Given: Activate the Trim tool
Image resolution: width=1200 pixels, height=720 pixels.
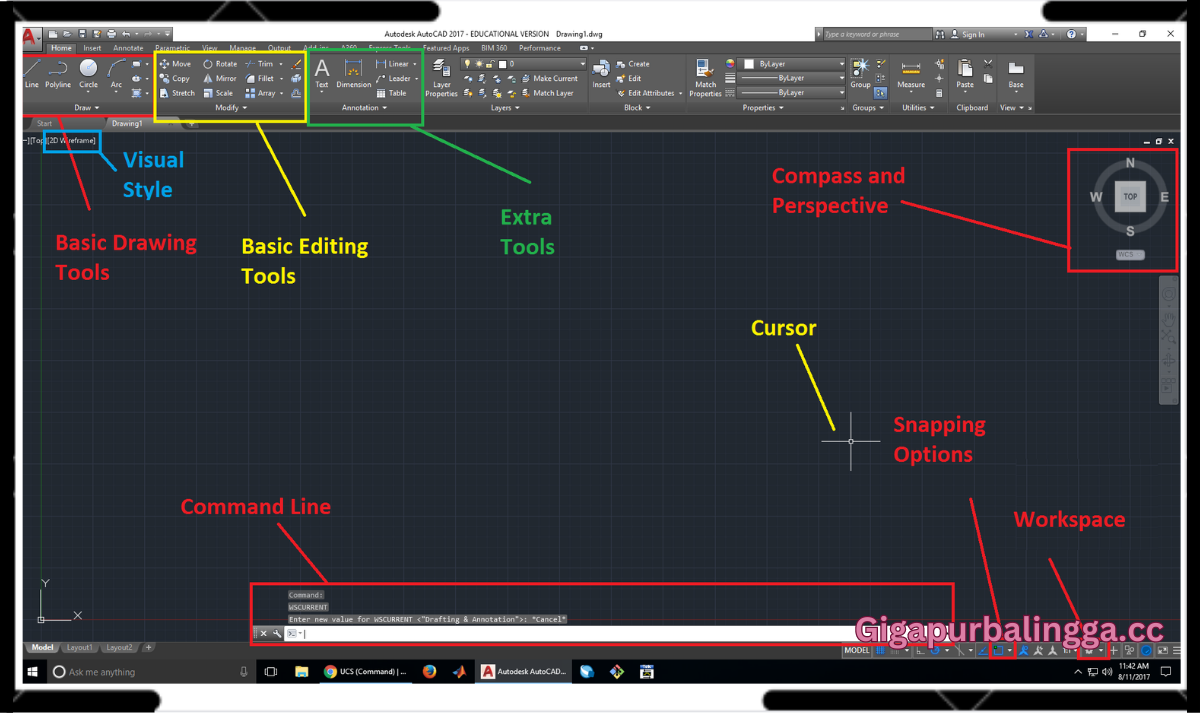Looking at the screenshot, I should (259, 64).
